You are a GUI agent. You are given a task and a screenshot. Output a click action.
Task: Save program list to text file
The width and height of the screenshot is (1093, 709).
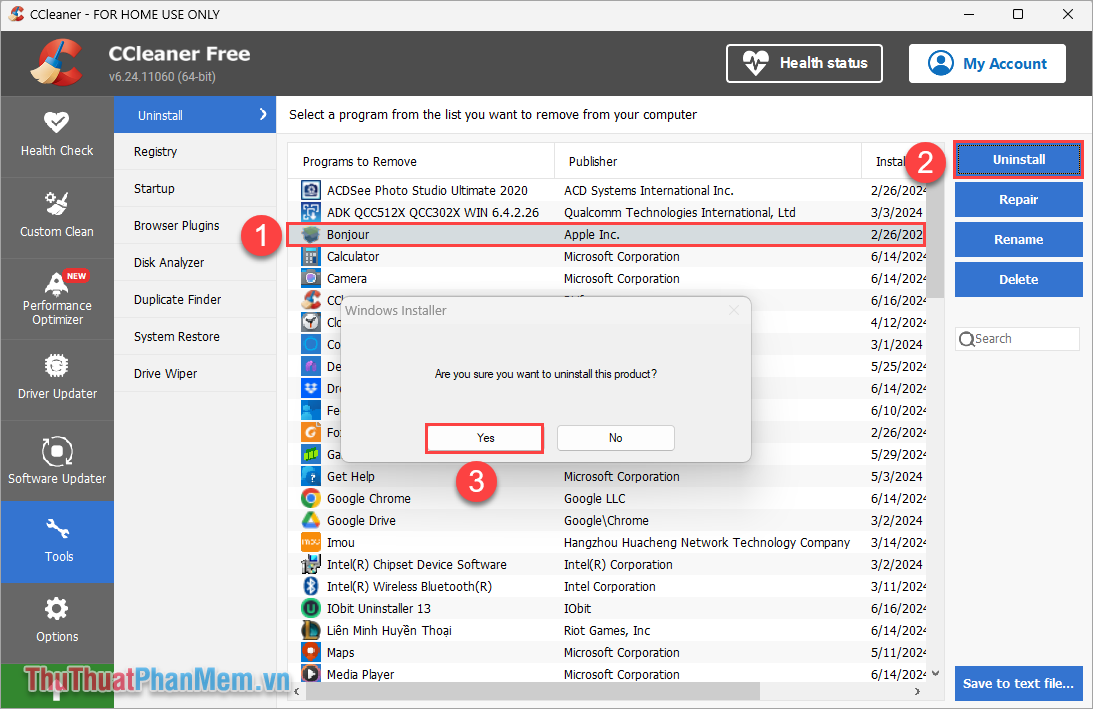click(x=1018, y=683)
